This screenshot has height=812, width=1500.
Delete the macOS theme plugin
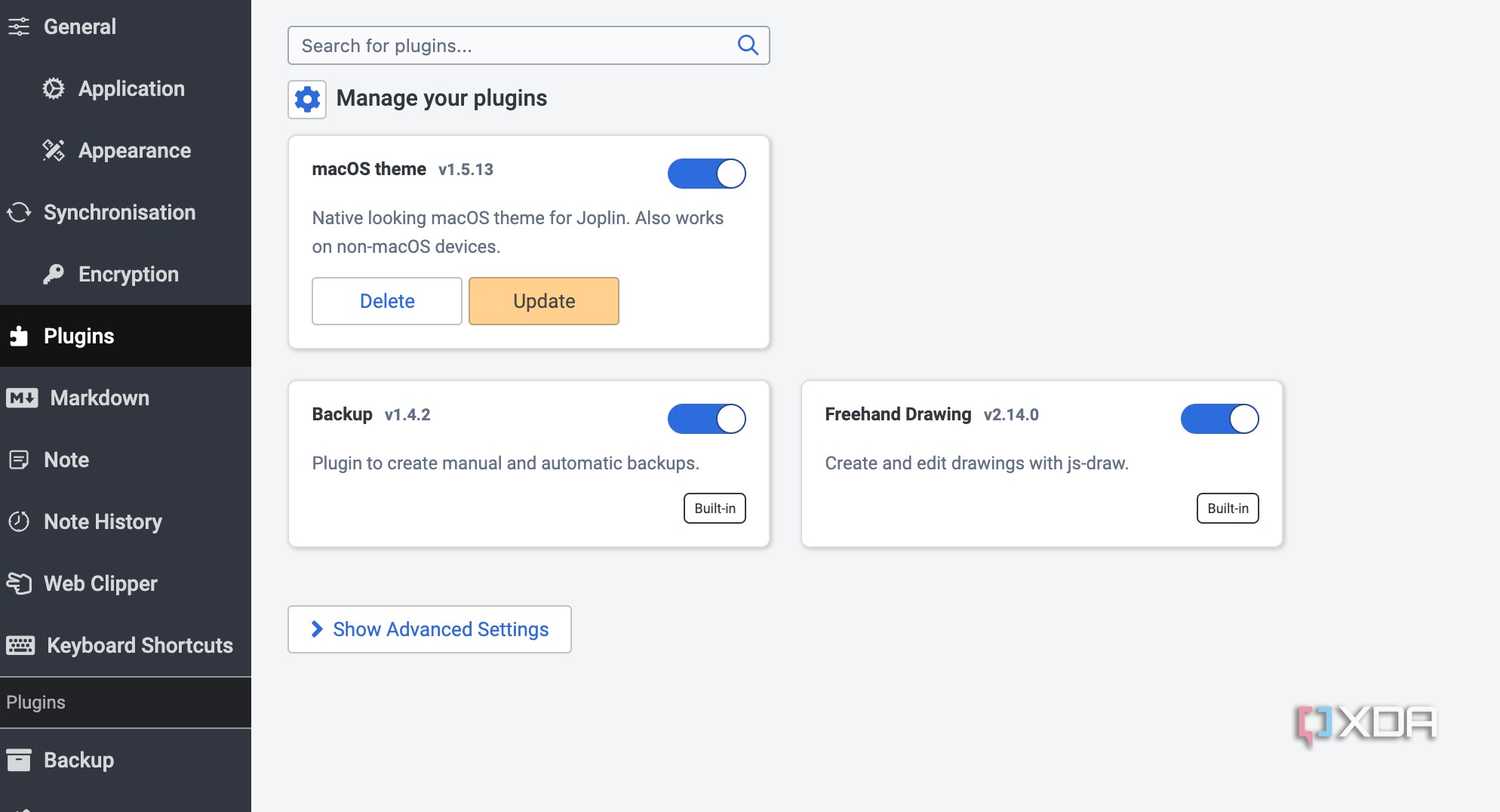[x=387, y=301]
